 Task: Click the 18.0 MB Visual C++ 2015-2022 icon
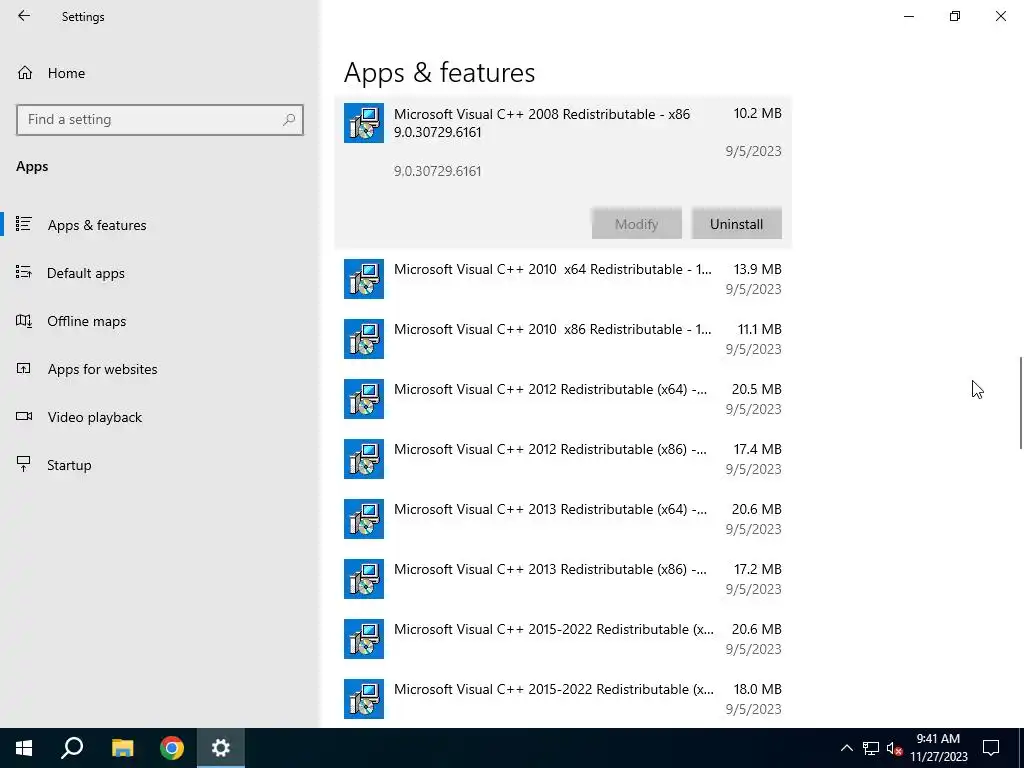point(364,699)
